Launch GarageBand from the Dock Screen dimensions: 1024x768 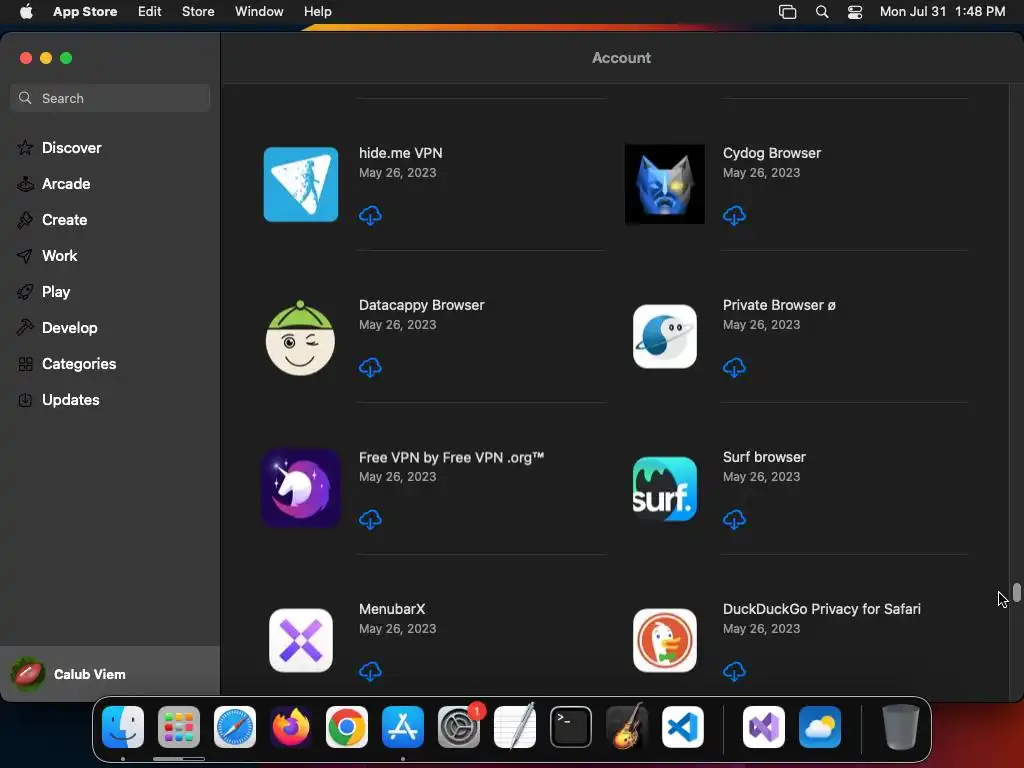coord(627,727)
